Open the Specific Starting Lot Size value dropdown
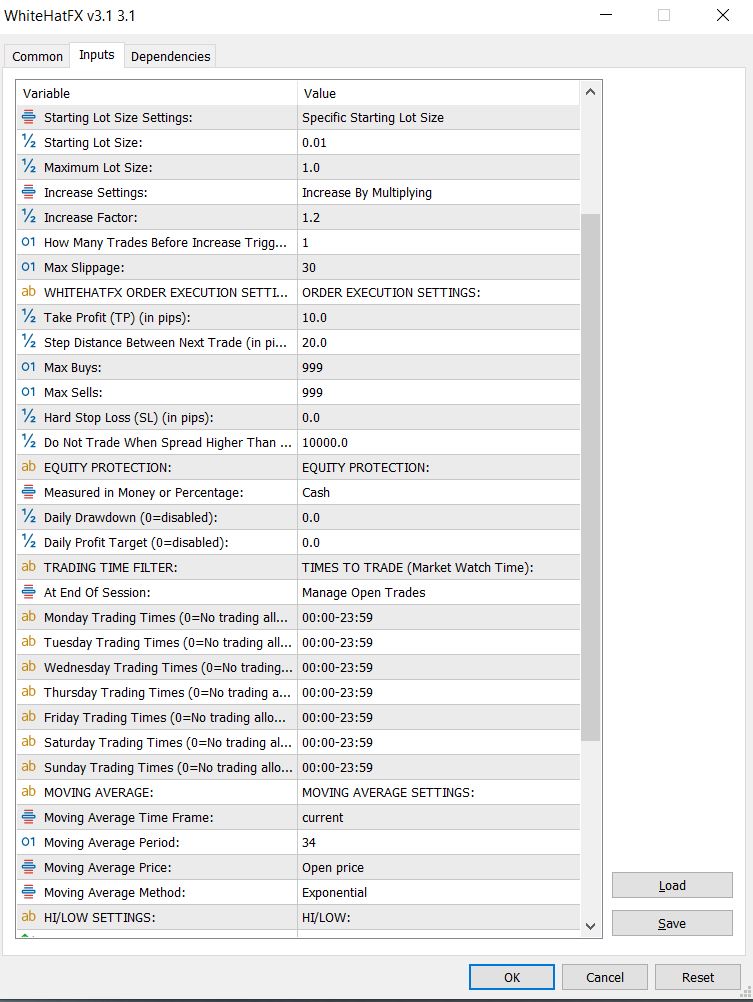Image resolution: width=753 pixels, height=1002 pixels. (x=439, y=118)
